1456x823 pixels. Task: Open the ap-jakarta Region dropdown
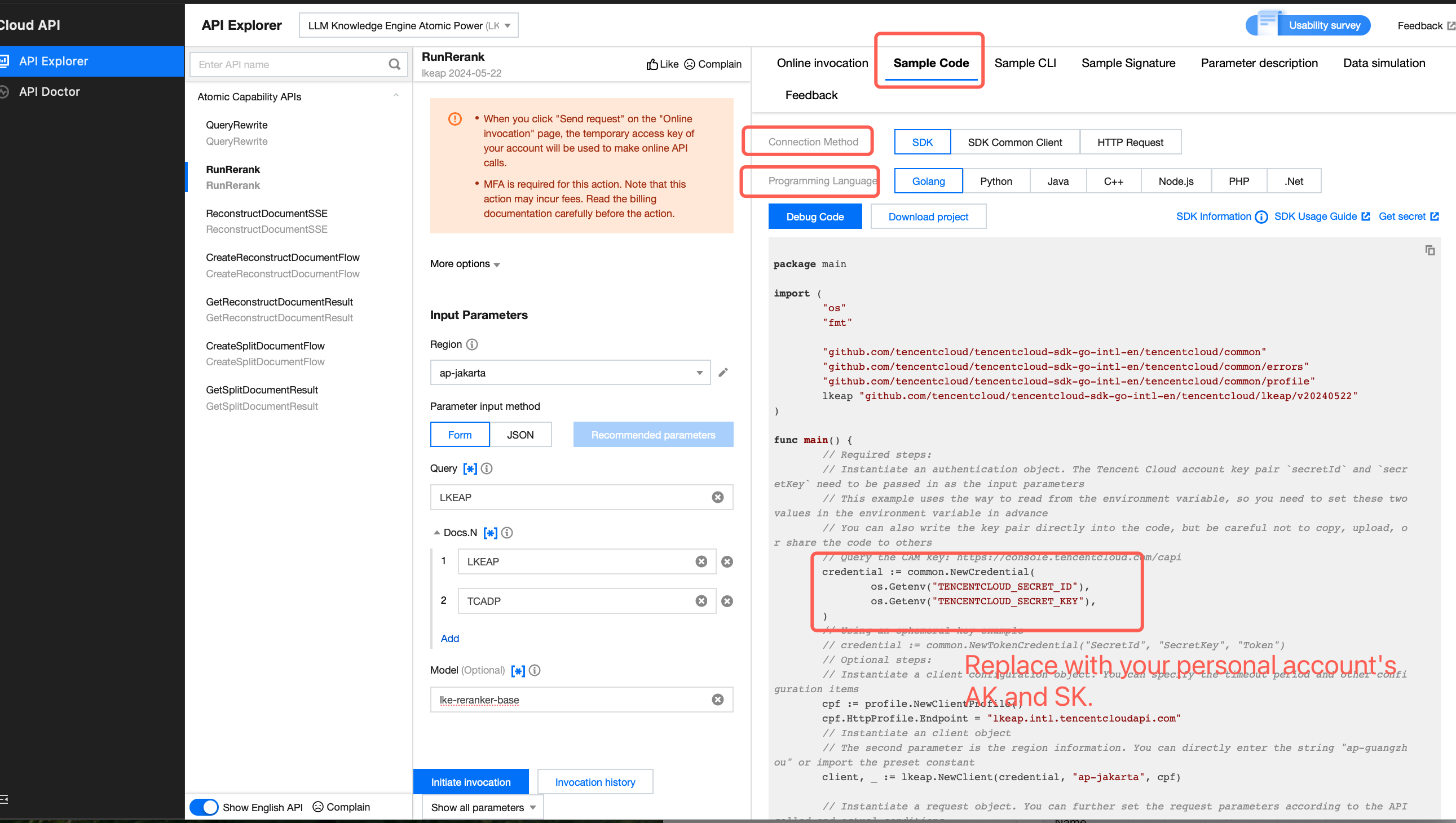pyautogui.click(x=570, y=373)
